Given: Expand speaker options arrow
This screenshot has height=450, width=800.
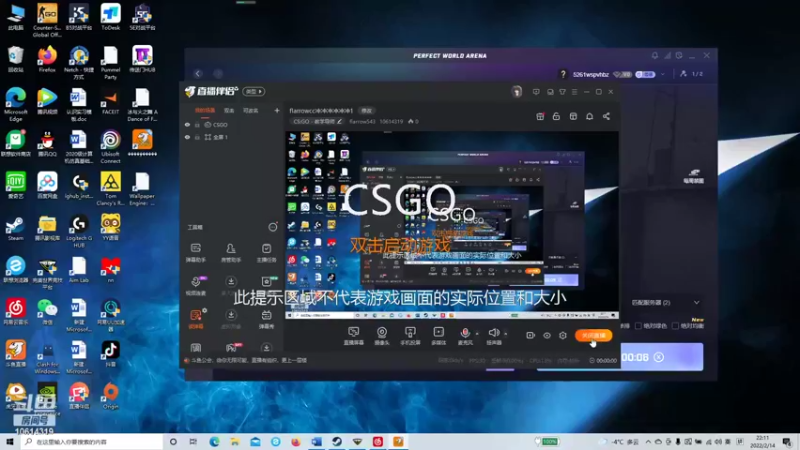Looking at the screenshot, I should pos(506,334).
